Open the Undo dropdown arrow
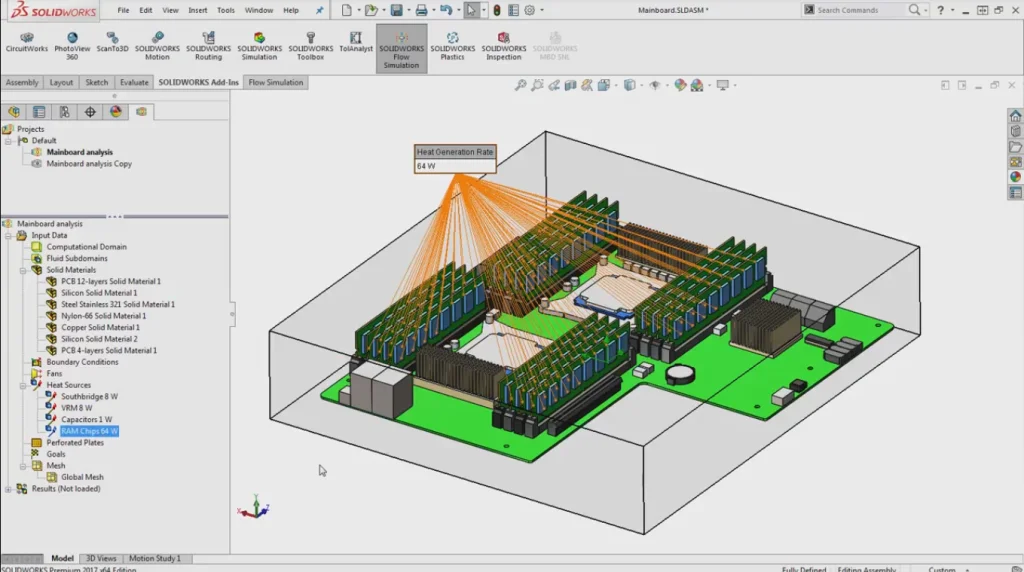Image resolution: width=1024 pixels, height=572 pixels. tap(458, 10)
